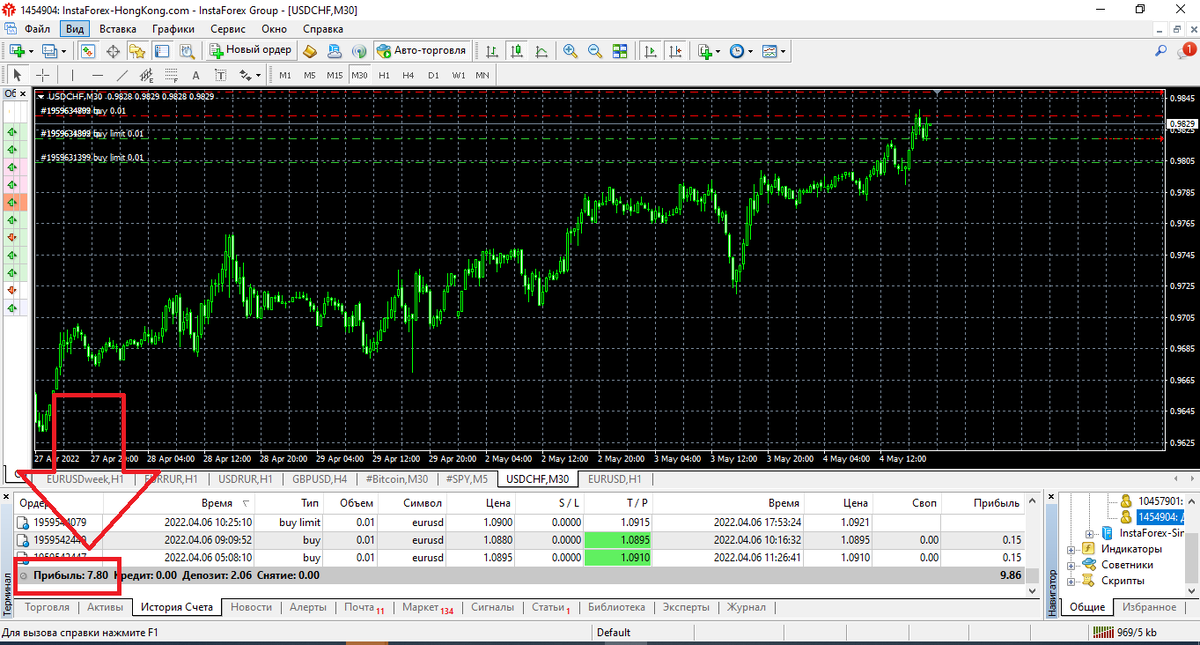The width and height of the screenshot is (1200, 645).
Task: Switch chart to candlestick mode
Action: click(x=517, y=51)
